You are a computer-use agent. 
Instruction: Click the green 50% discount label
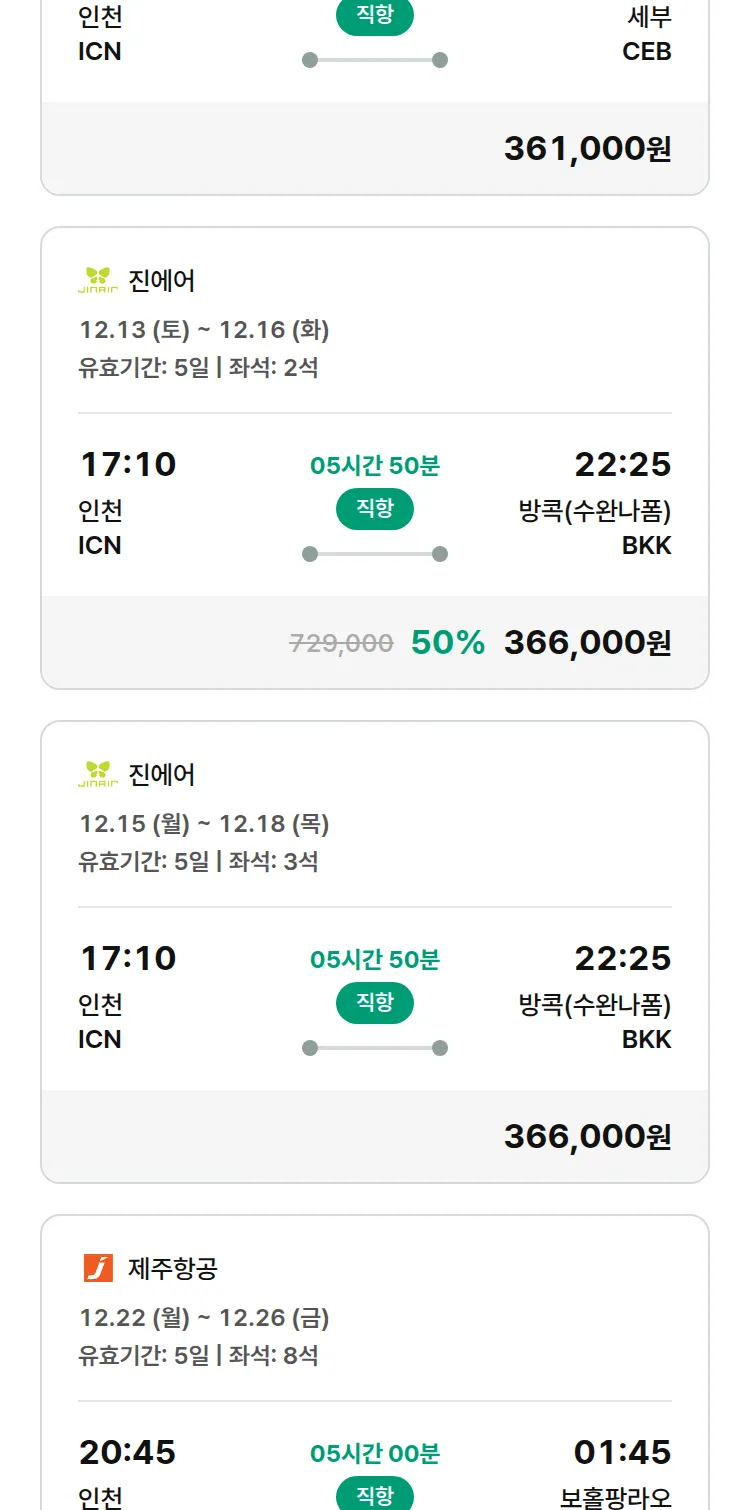click(x=447, y=643)
